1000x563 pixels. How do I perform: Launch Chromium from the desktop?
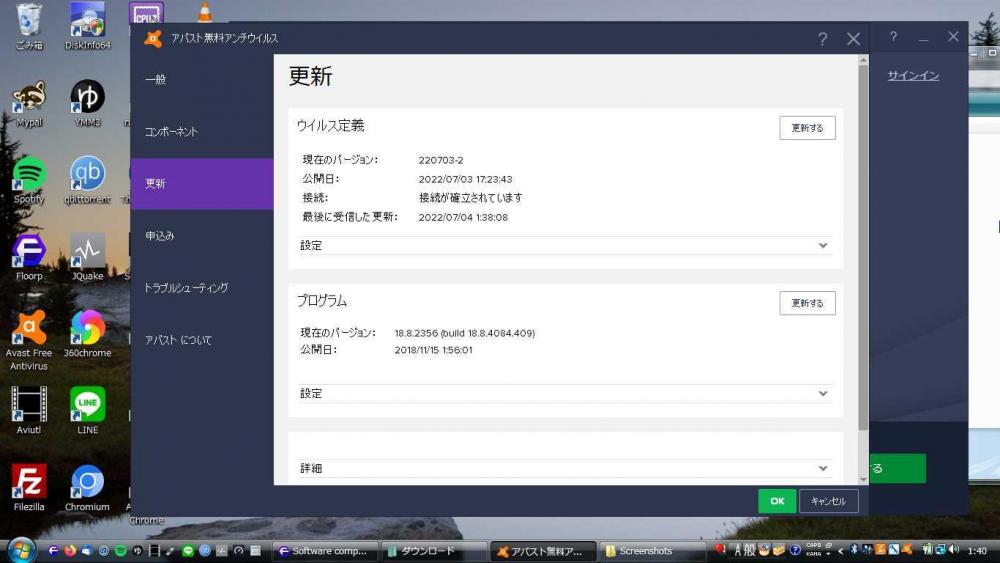pyautogui.click(x=87, y=489)
